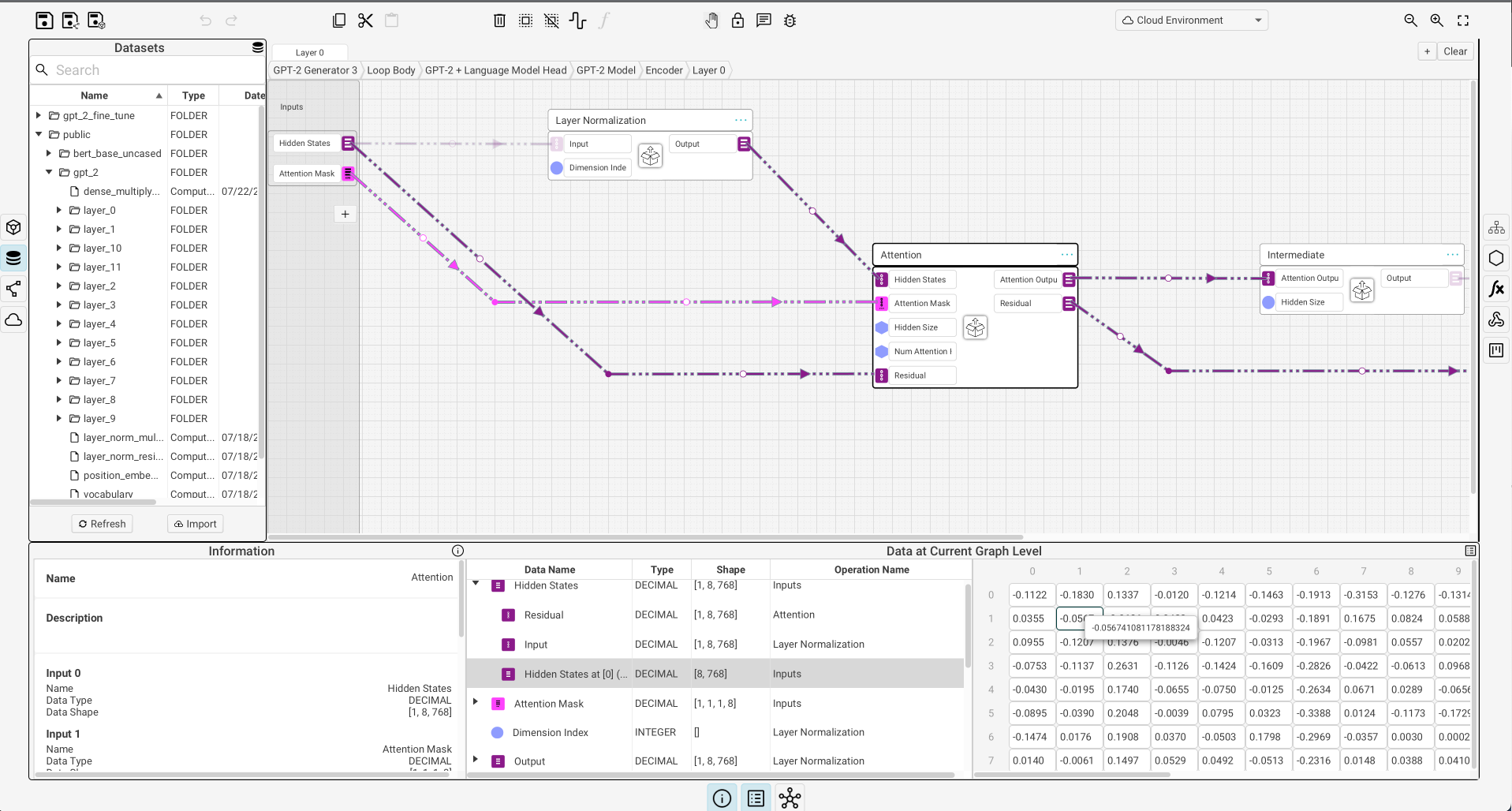Screen dimensions: 1512x811
Task: Expand the layer_0 folder
Action: tap(59, 210)
